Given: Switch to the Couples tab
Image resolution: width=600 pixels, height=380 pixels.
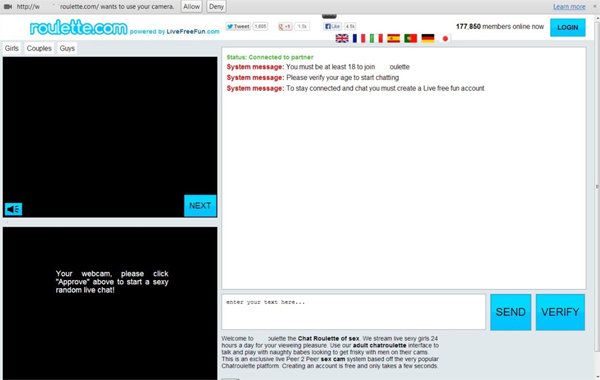Looking at the screenshot, I should (x=39, y=48).
